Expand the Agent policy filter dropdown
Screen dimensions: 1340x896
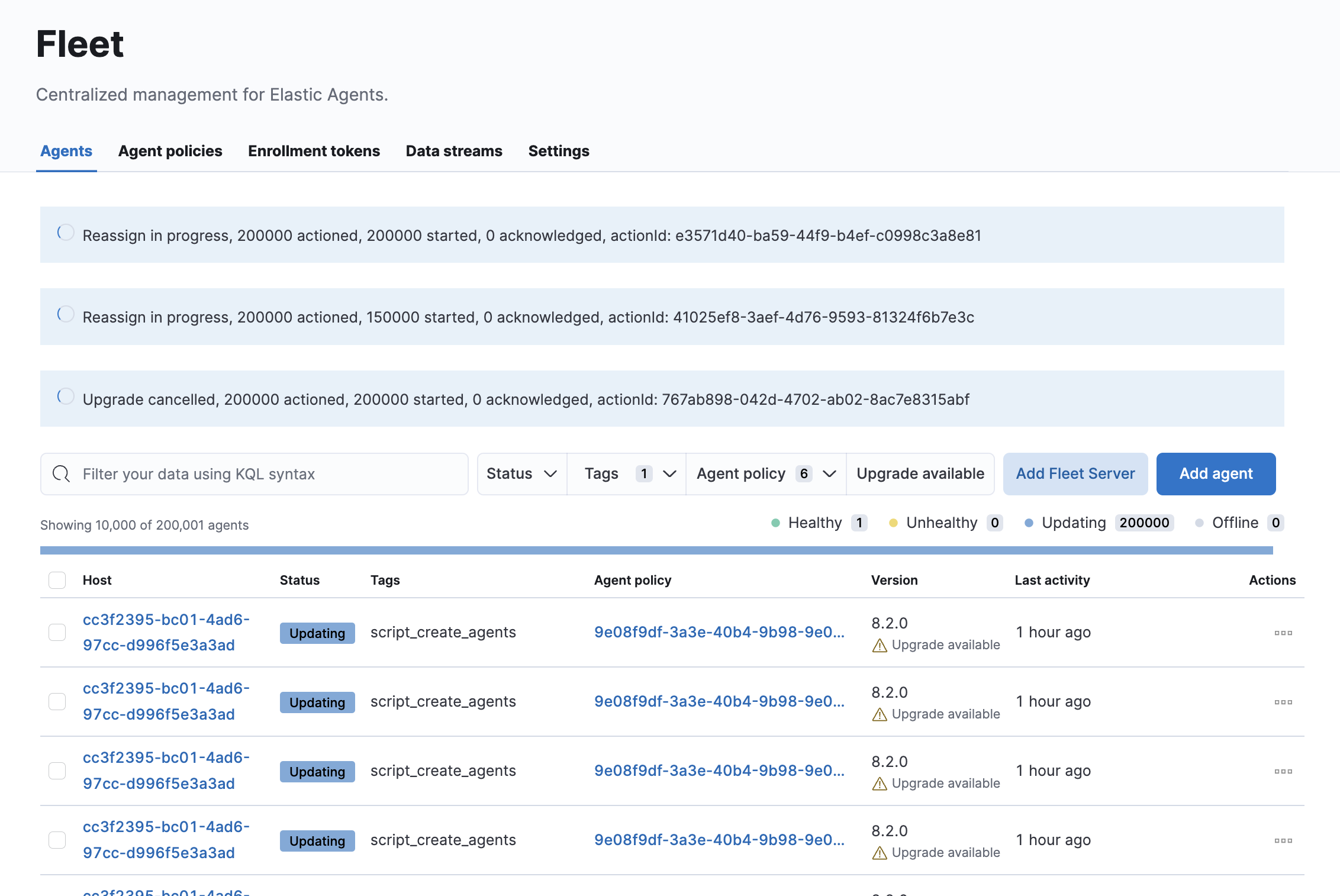(x=766, y=473)
